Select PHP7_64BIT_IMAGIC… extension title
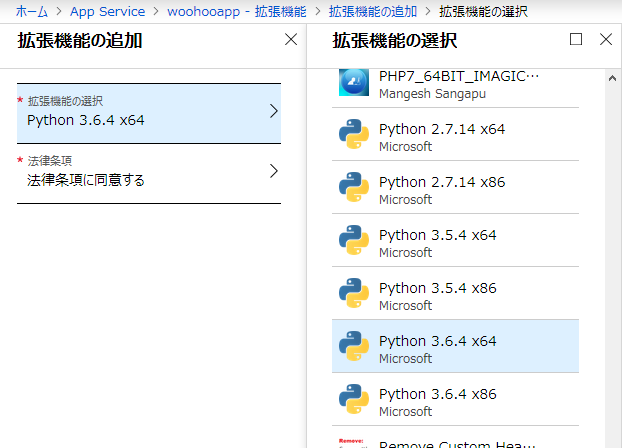The image size is (622, 448). tap(459, 76)
